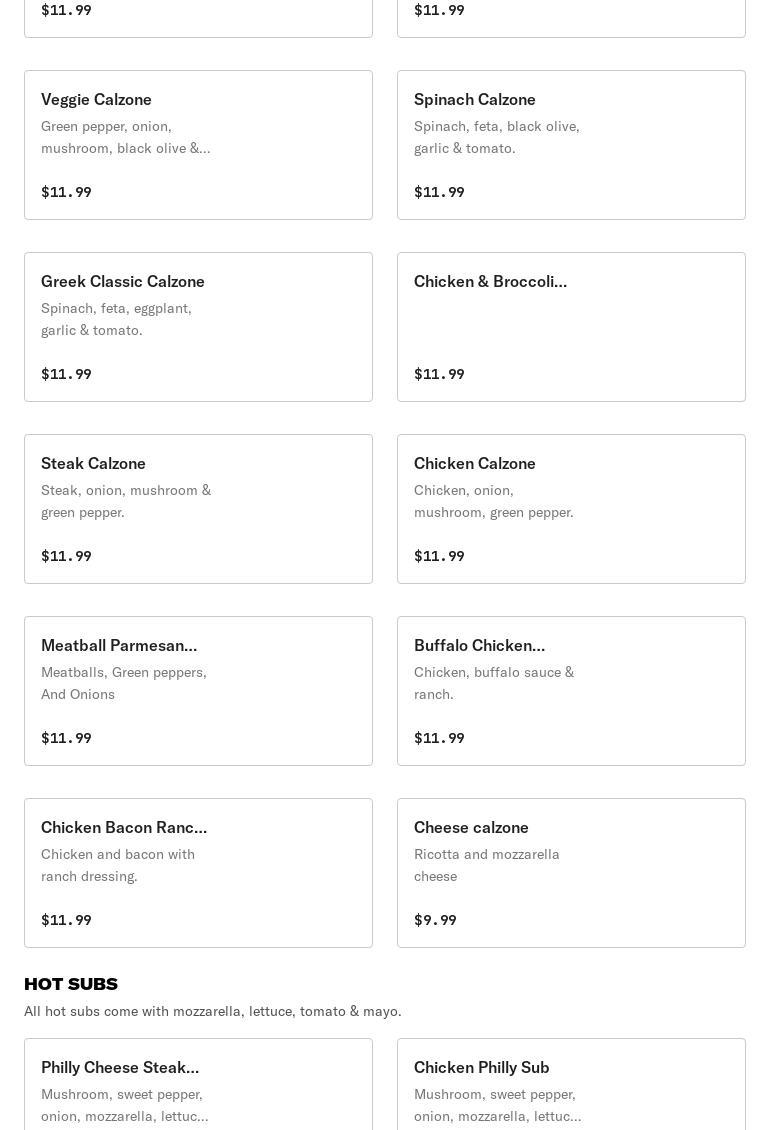This screenshot has width=770, height=1130.
Task: Click the Buffalo Chicken calzone card
Action: [x=571, y=691]
